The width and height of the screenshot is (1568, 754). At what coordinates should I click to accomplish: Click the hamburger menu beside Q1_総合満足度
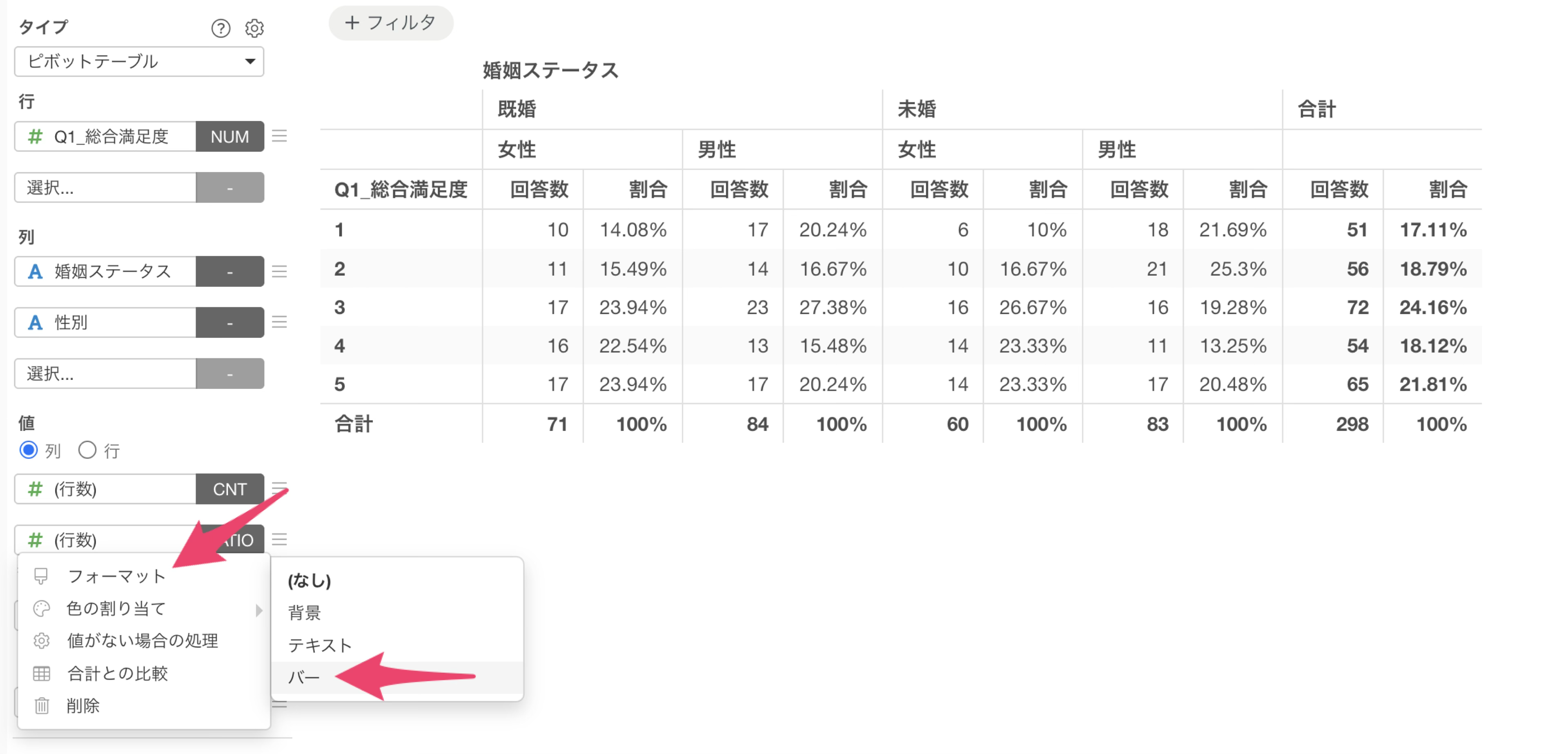click(x=279, y=136)
